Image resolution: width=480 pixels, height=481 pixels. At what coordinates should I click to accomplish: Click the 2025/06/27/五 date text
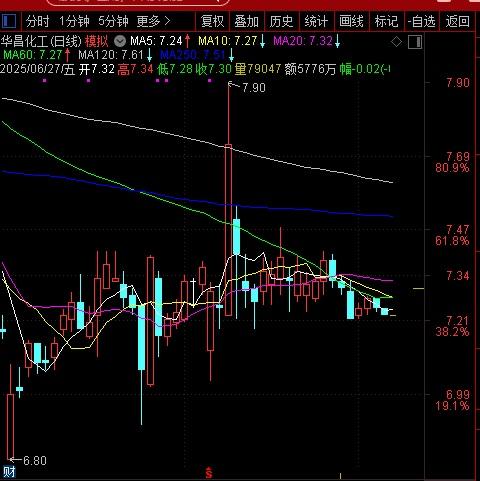click(38, 69)
